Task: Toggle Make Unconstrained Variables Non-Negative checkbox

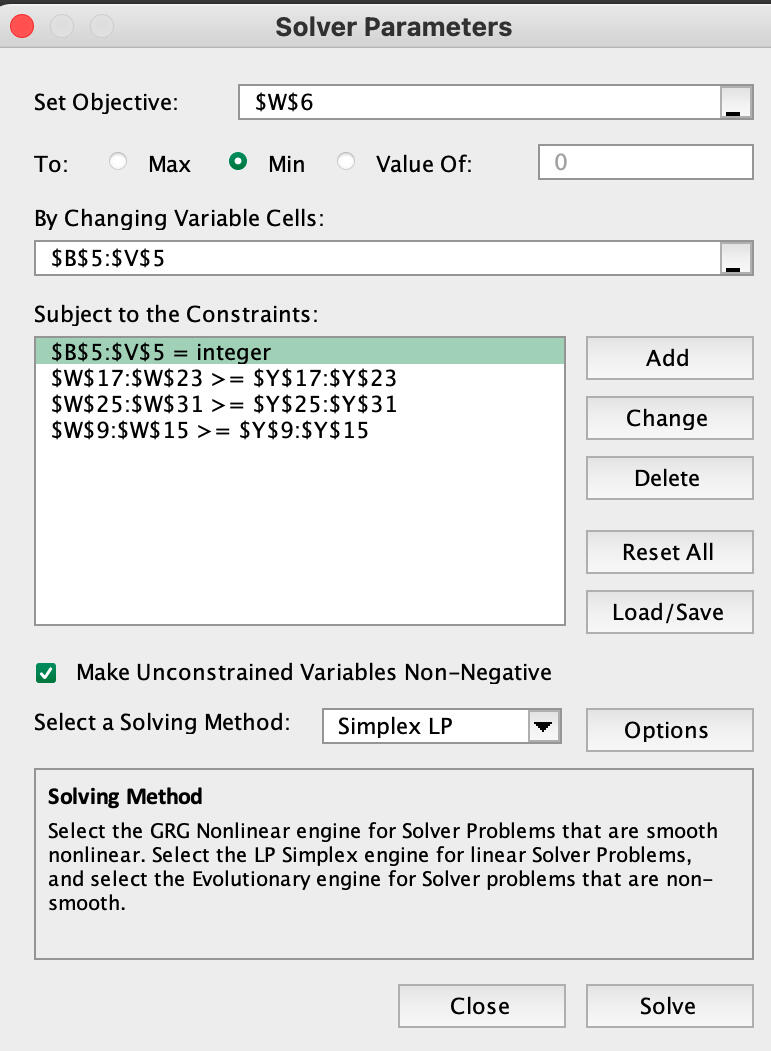Action: point(46,673)
